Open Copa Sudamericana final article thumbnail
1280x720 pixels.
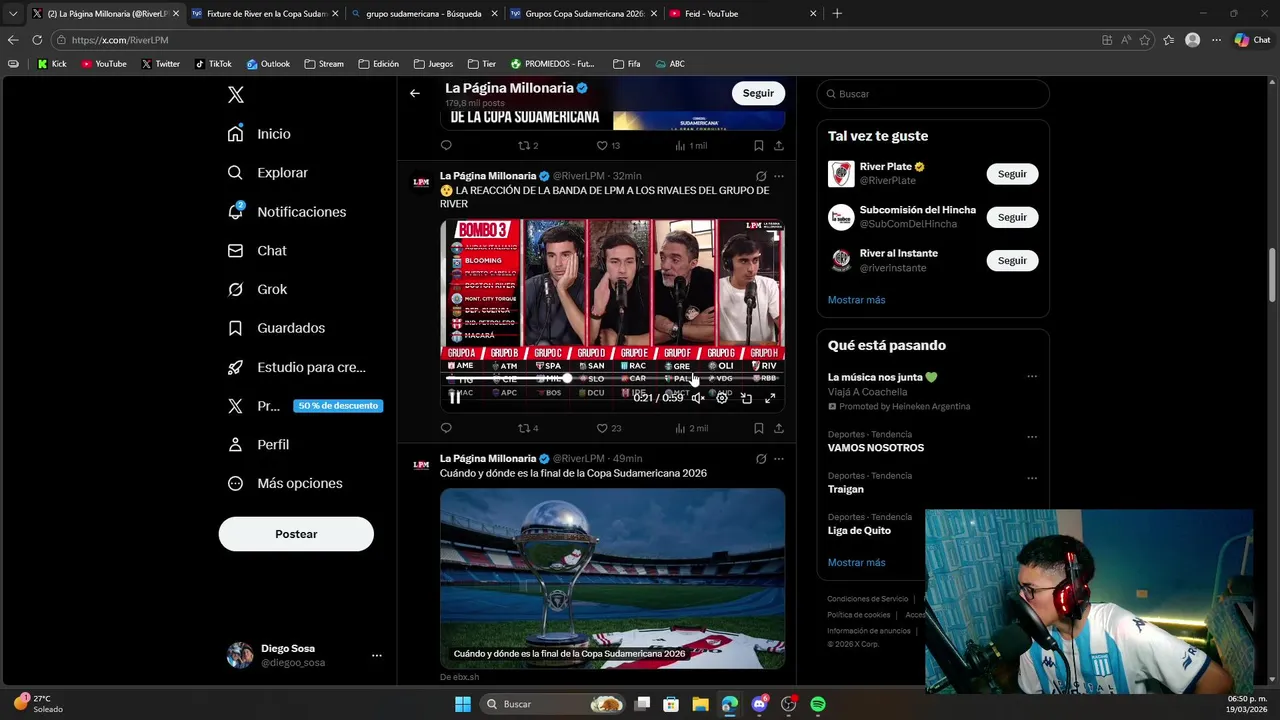point(612,578)
